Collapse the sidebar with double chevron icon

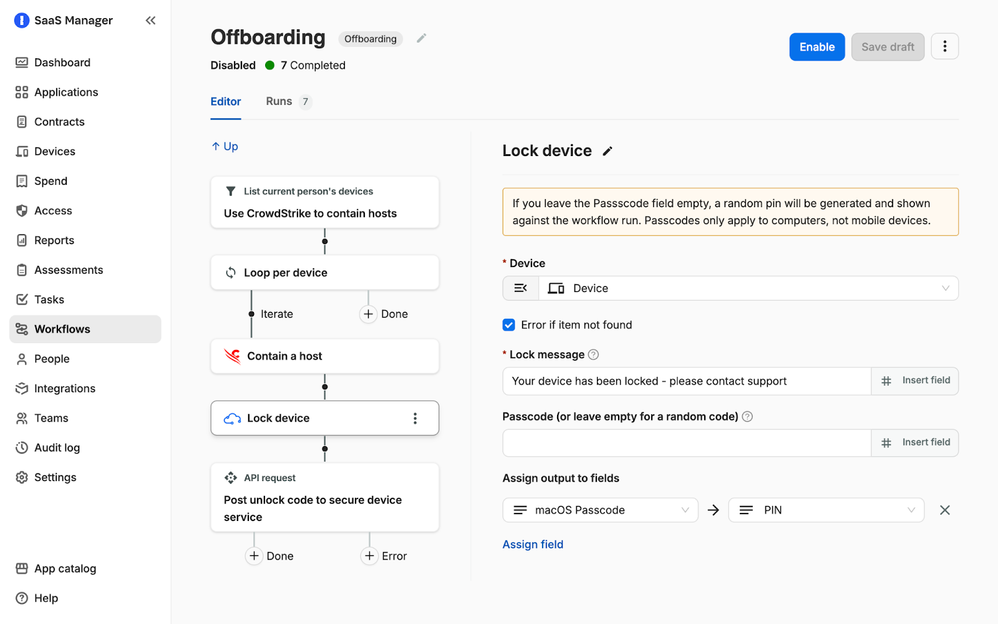(150, 20)
